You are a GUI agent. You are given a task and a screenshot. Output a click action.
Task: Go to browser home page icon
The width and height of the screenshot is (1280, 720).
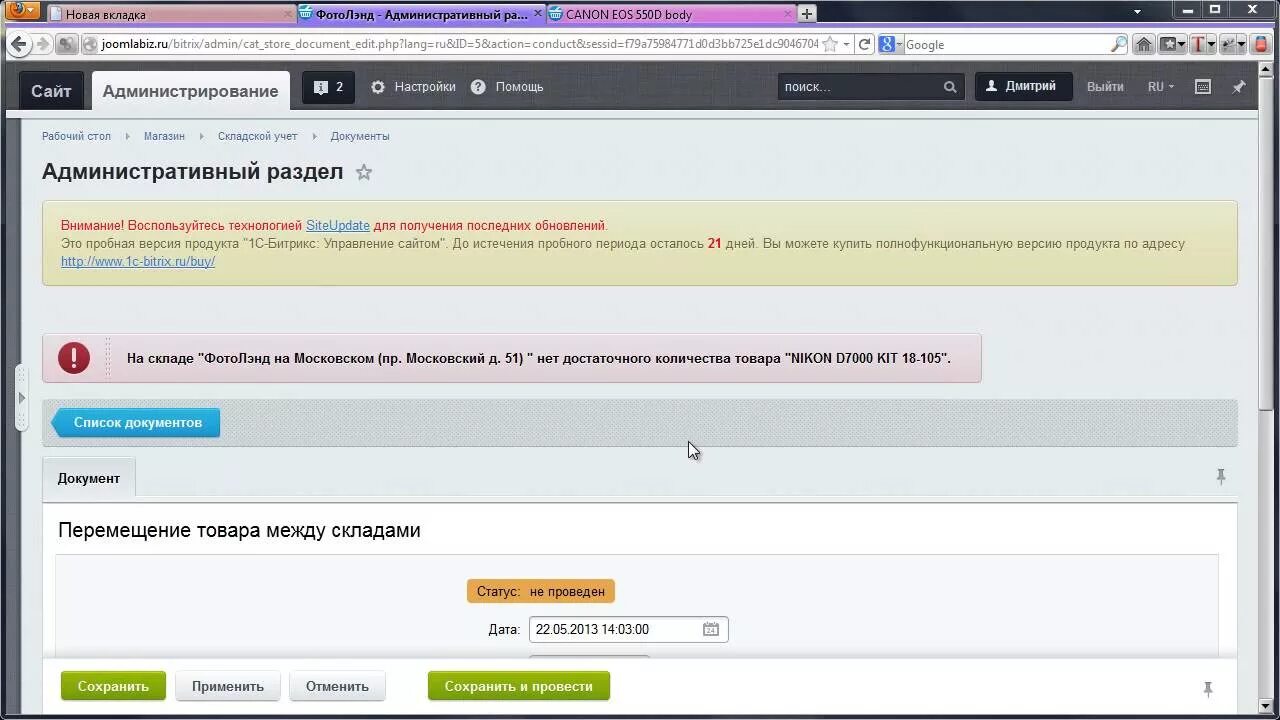pyautogui.click(x=1144, y=44)
